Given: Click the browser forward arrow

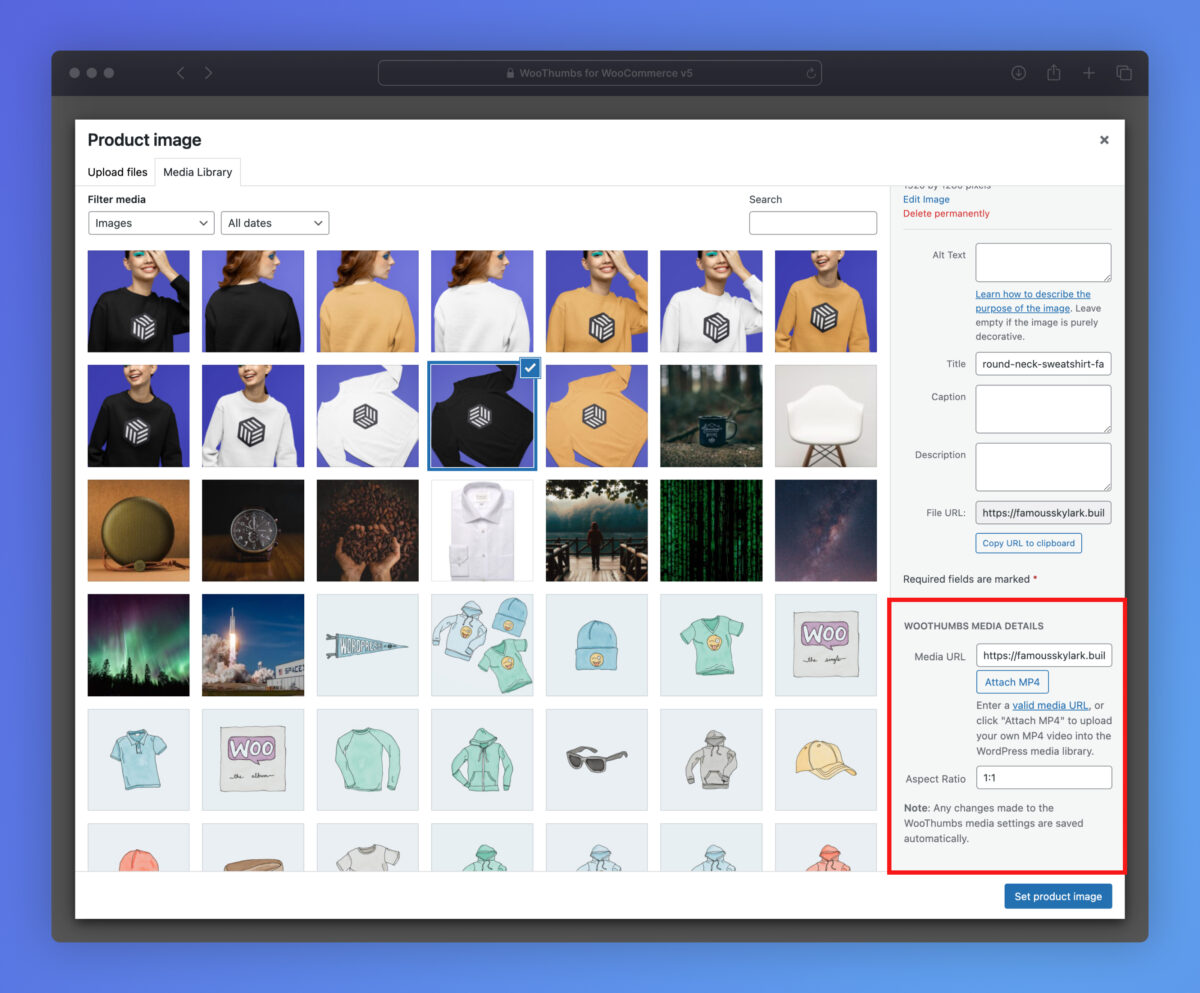Looking at the screenshot, I should [208, 73].
